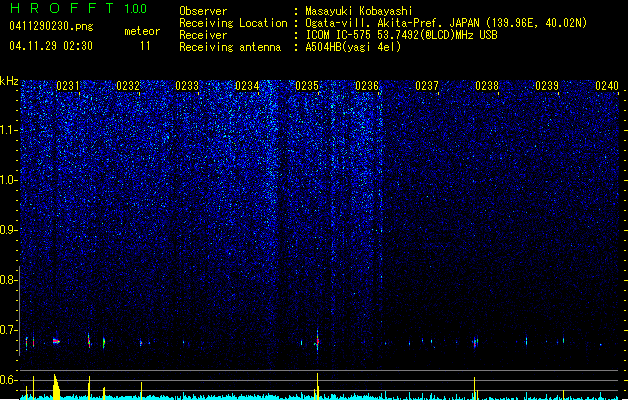The width and height of the screenshot is (629, 400).
Task: Click the yellow level spike just before 0238
Action: (475, 388)
